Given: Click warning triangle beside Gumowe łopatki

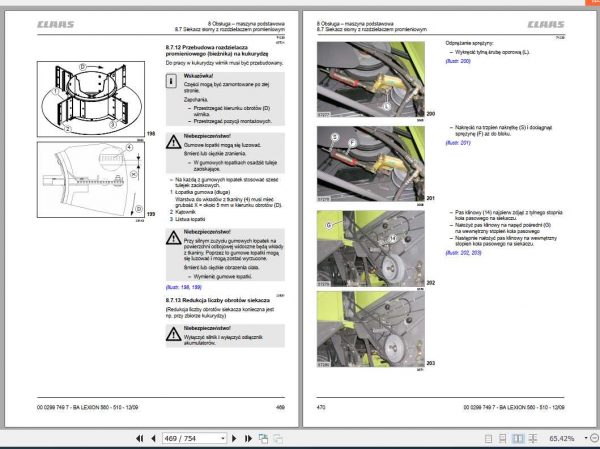Looking at the screenshot, I should pos(174,142).
